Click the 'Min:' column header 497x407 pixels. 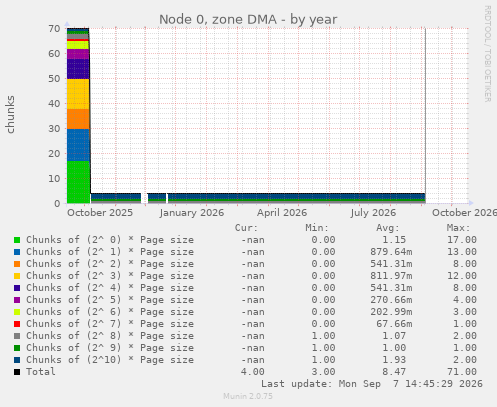coord(317,228)
